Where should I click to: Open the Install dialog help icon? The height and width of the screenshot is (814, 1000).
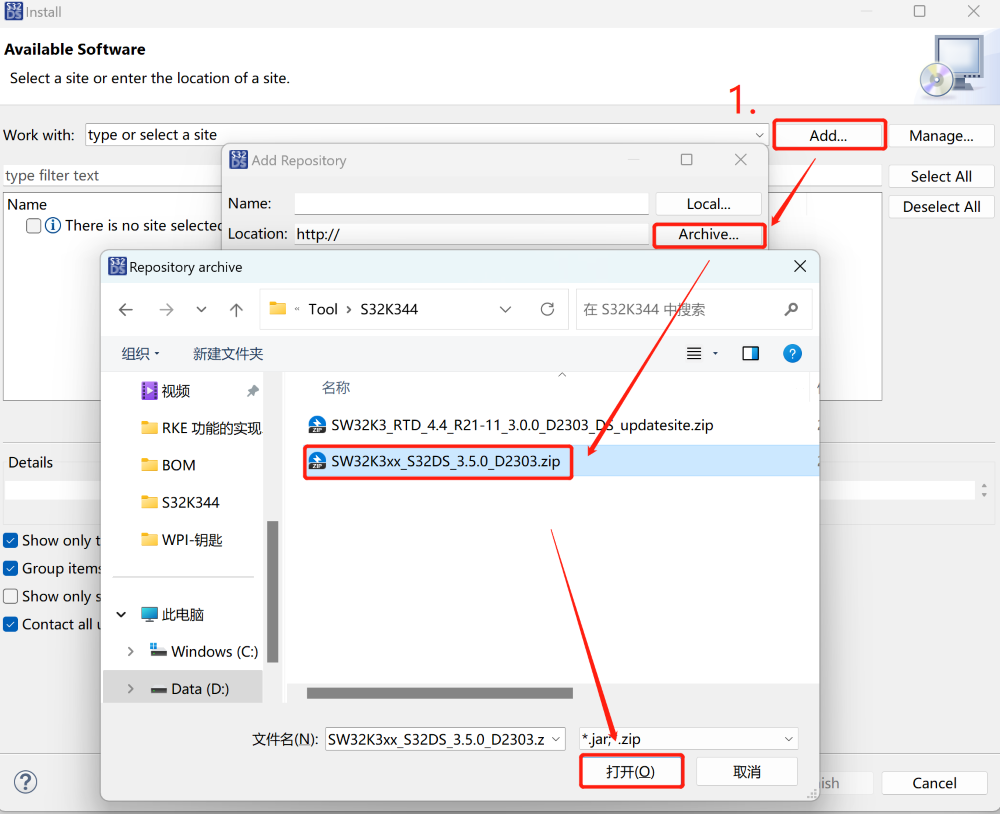tap(26, 782)
